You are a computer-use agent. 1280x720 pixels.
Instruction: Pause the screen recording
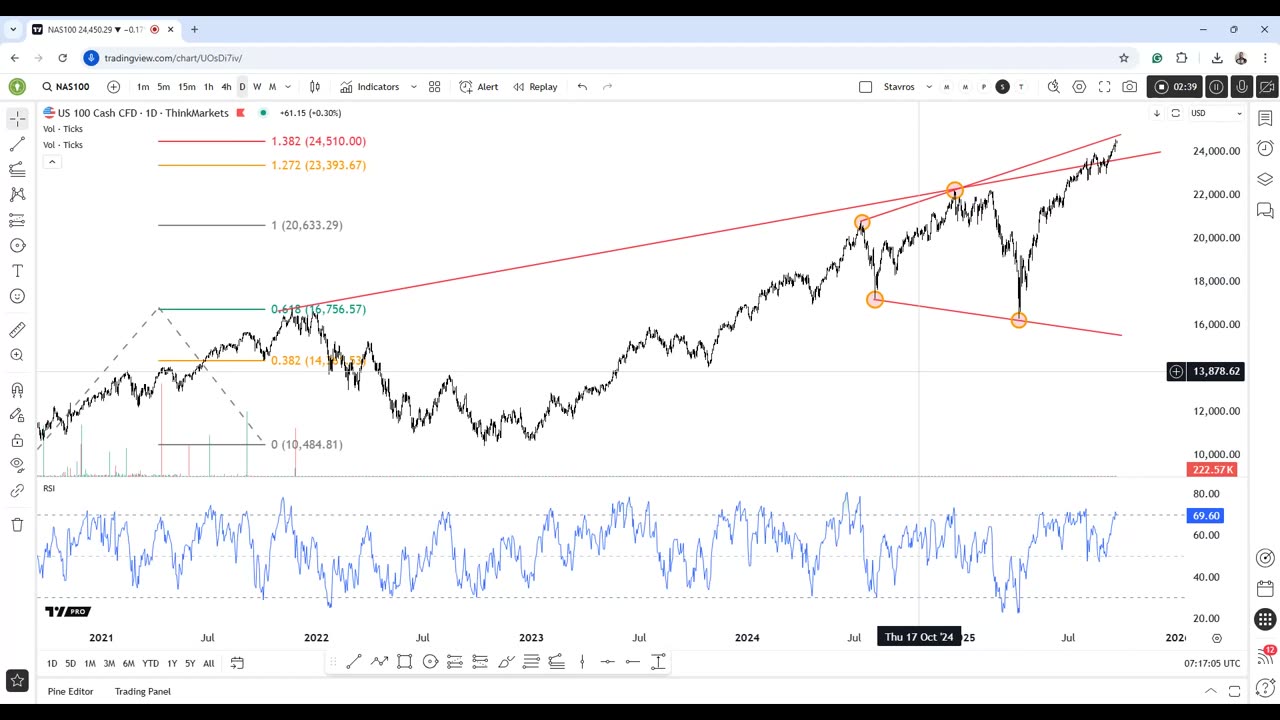(x=1216, y=87)
